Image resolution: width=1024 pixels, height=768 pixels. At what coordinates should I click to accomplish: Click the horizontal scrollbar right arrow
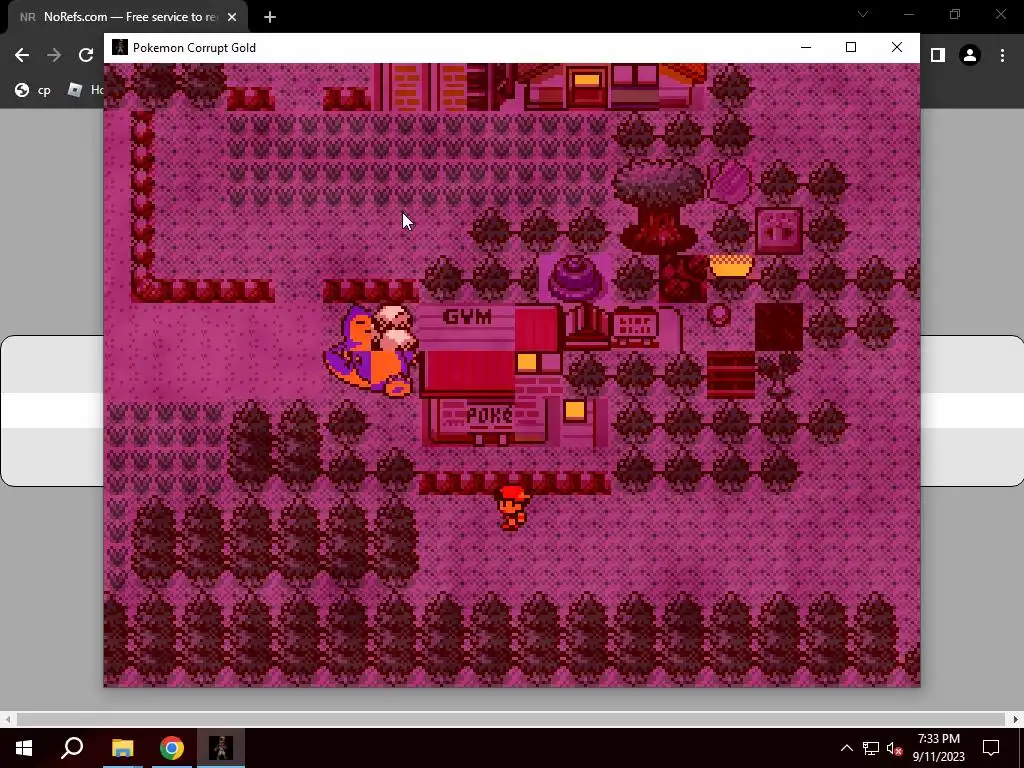[1016, 719]
